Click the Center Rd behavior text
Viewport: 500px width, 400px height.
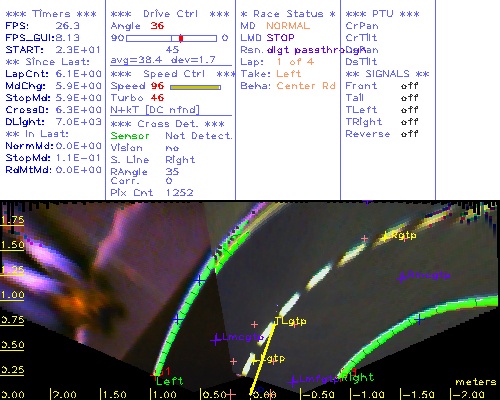[x=306, y=86]
